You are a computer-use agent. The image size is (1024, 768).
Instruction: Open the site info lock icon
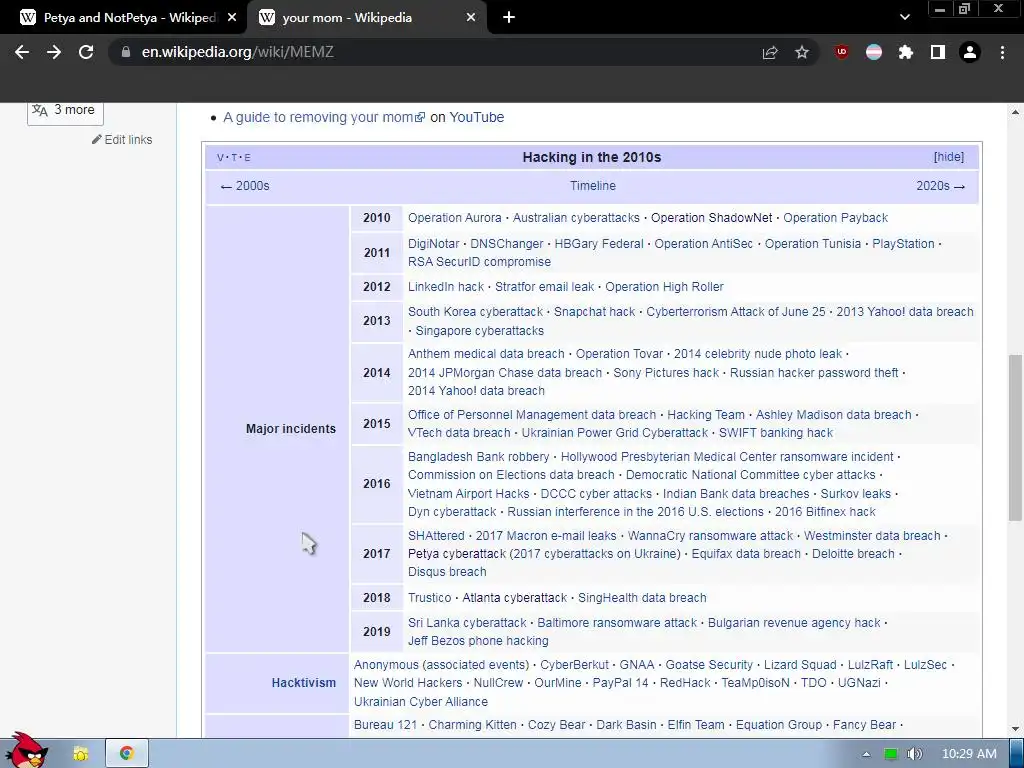click(x=126, y=52)
